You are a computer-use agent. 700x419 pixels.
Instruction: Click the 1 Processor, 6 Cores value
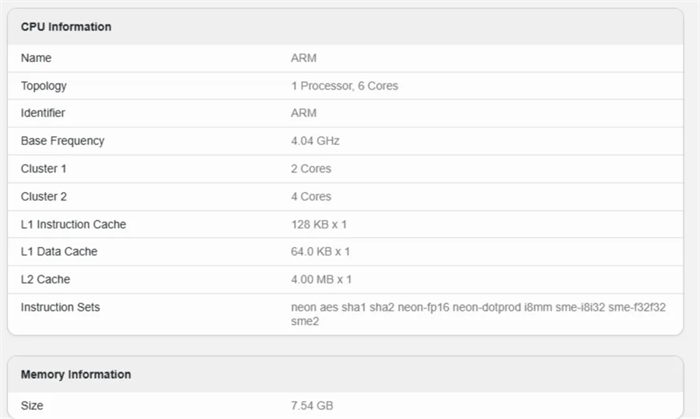pyautogui.click(x=345, y=86)
